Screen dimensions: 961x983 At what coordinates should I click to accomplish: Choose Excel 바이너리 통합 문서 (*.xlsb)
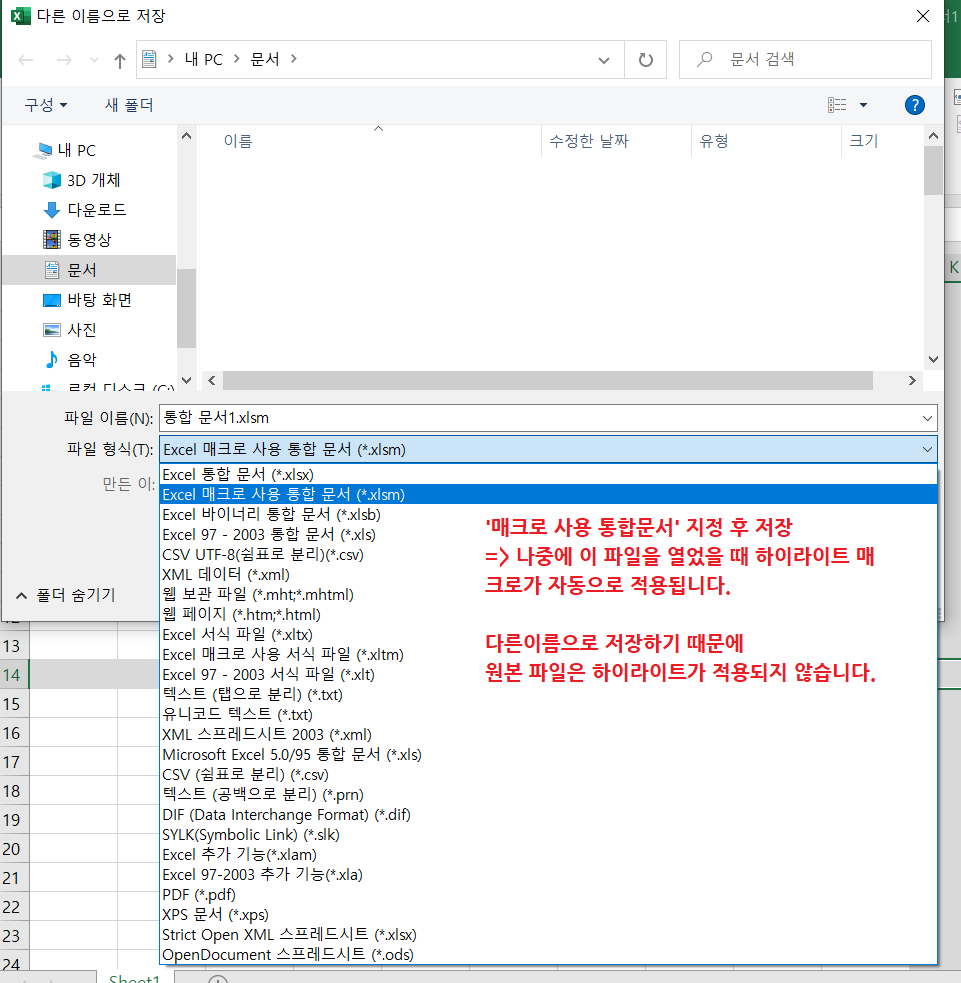pyautogui.click(x=549, y=515)
